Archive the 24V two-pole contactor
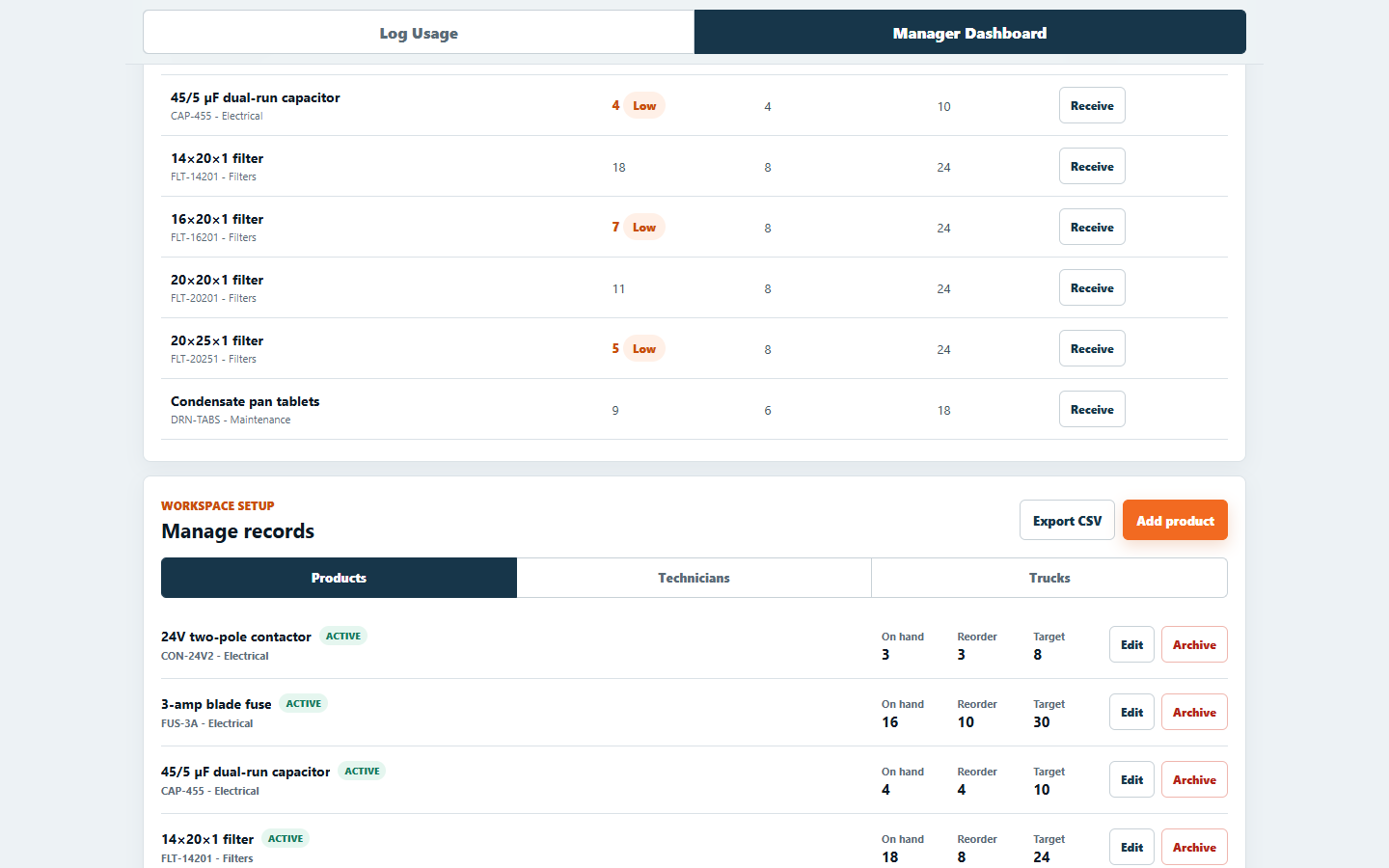This screenshot has width=1389, height=868. coord(1194,645)
